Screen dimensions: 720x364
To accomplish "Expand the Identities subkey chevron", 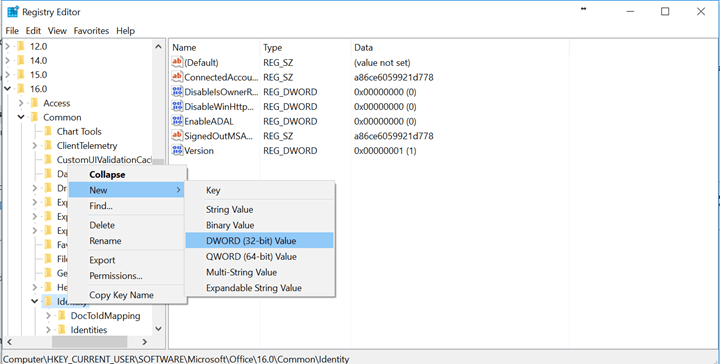I will [x=48, y=330].
